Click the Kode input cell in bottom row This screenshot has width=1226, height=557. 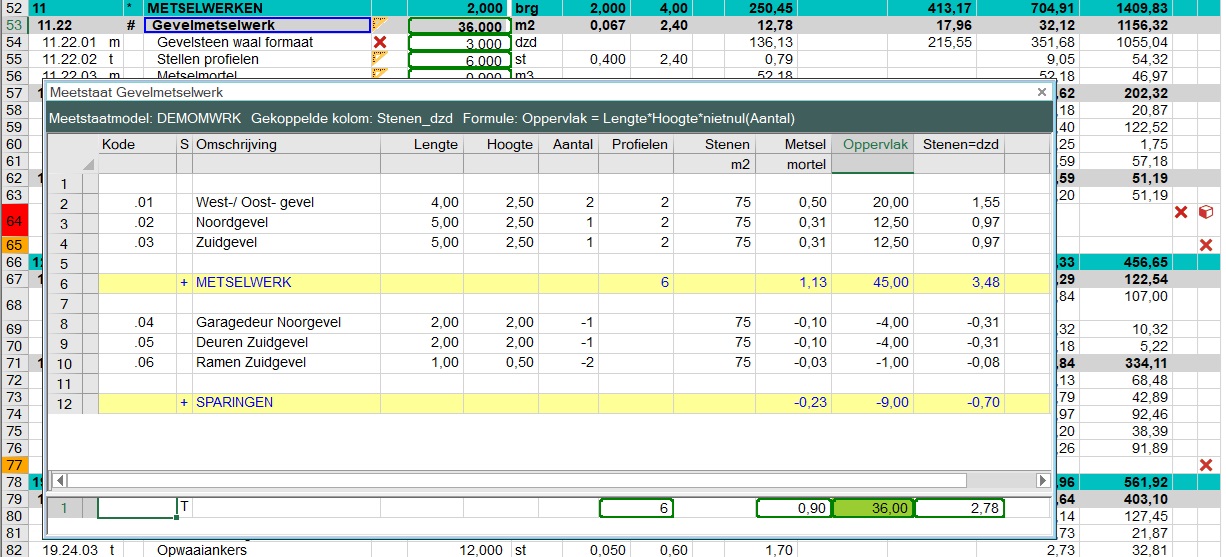coord(136,509)
